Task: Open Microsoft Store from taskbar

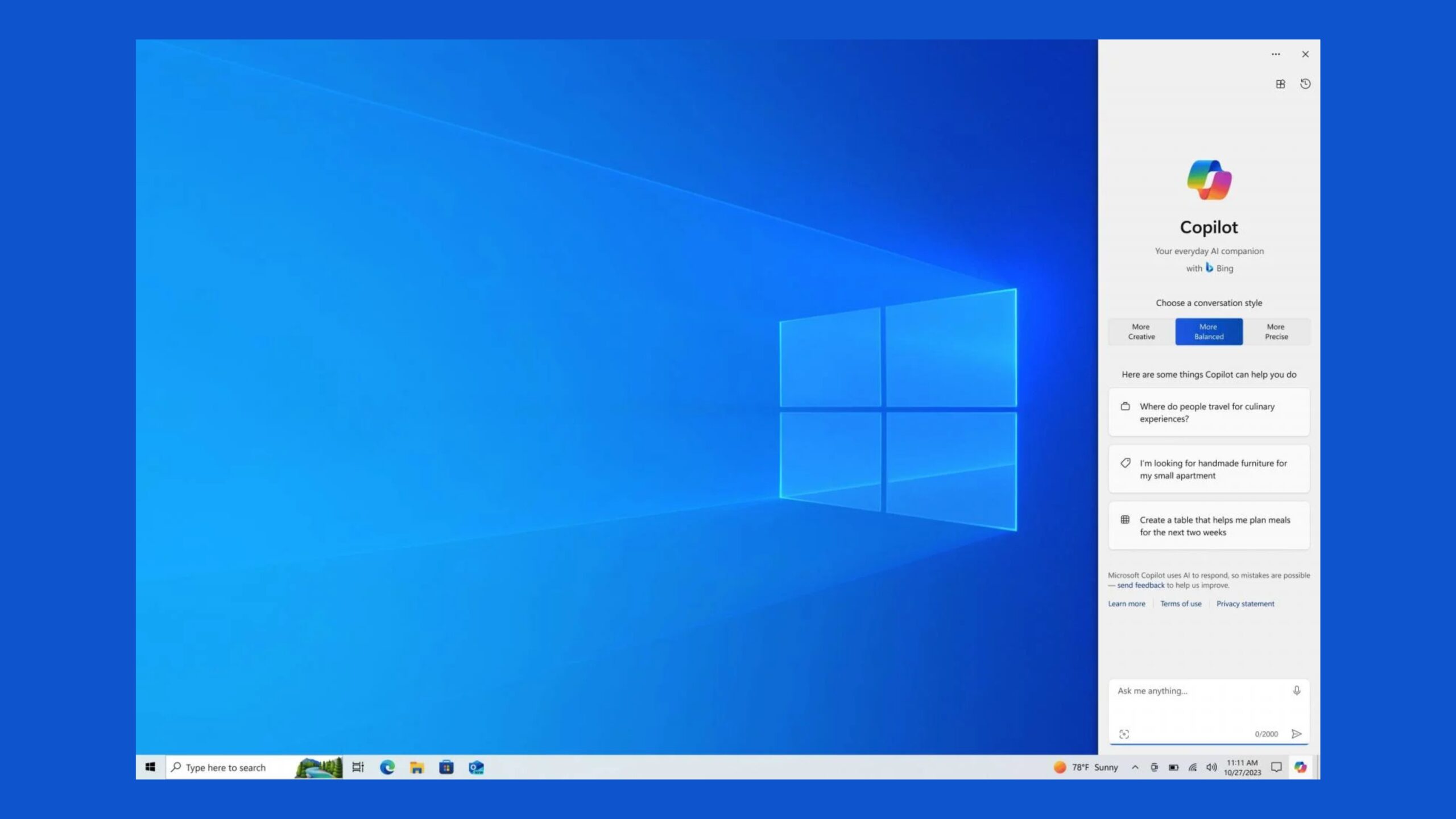Action: click(x=446, y=767)
